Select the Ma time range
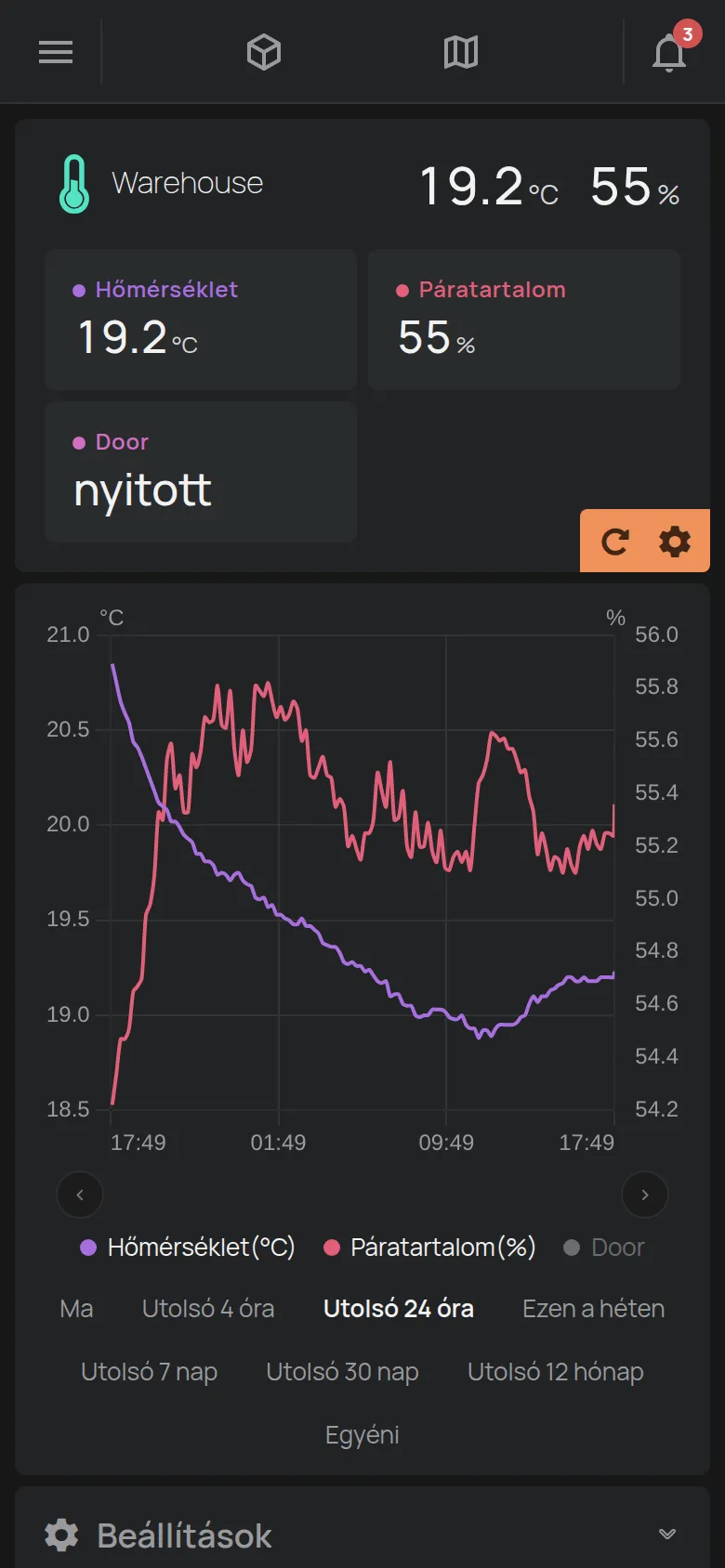 pos(76,1309)
